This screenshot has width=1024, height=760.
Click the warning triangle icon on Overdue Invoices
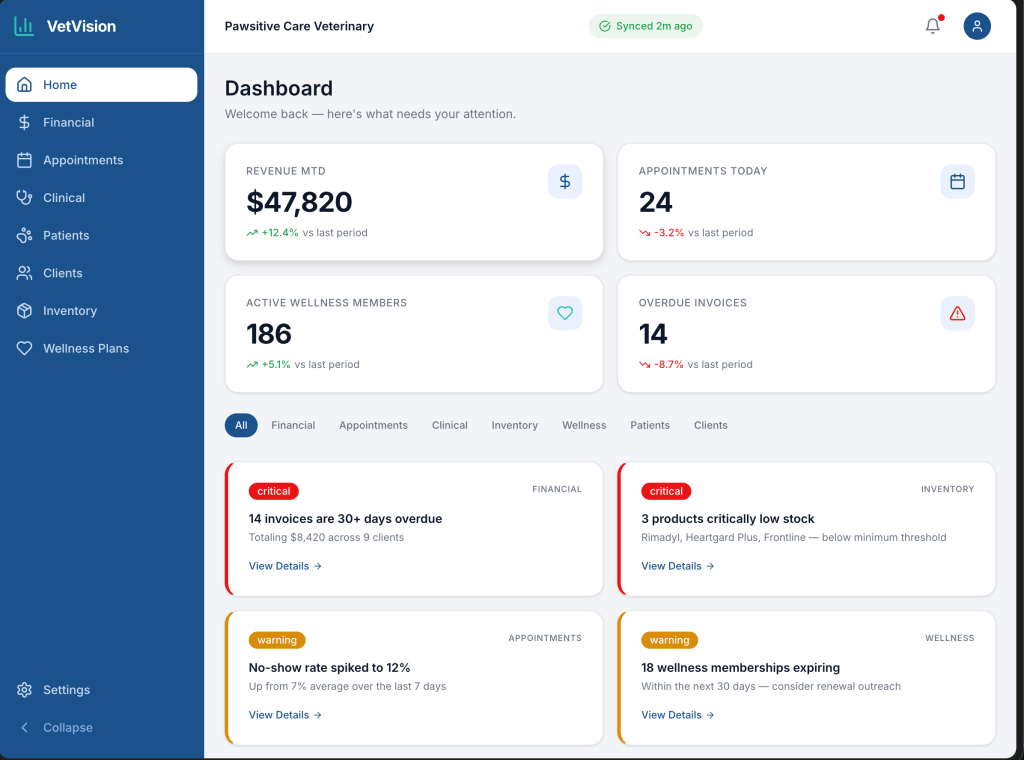957,313
